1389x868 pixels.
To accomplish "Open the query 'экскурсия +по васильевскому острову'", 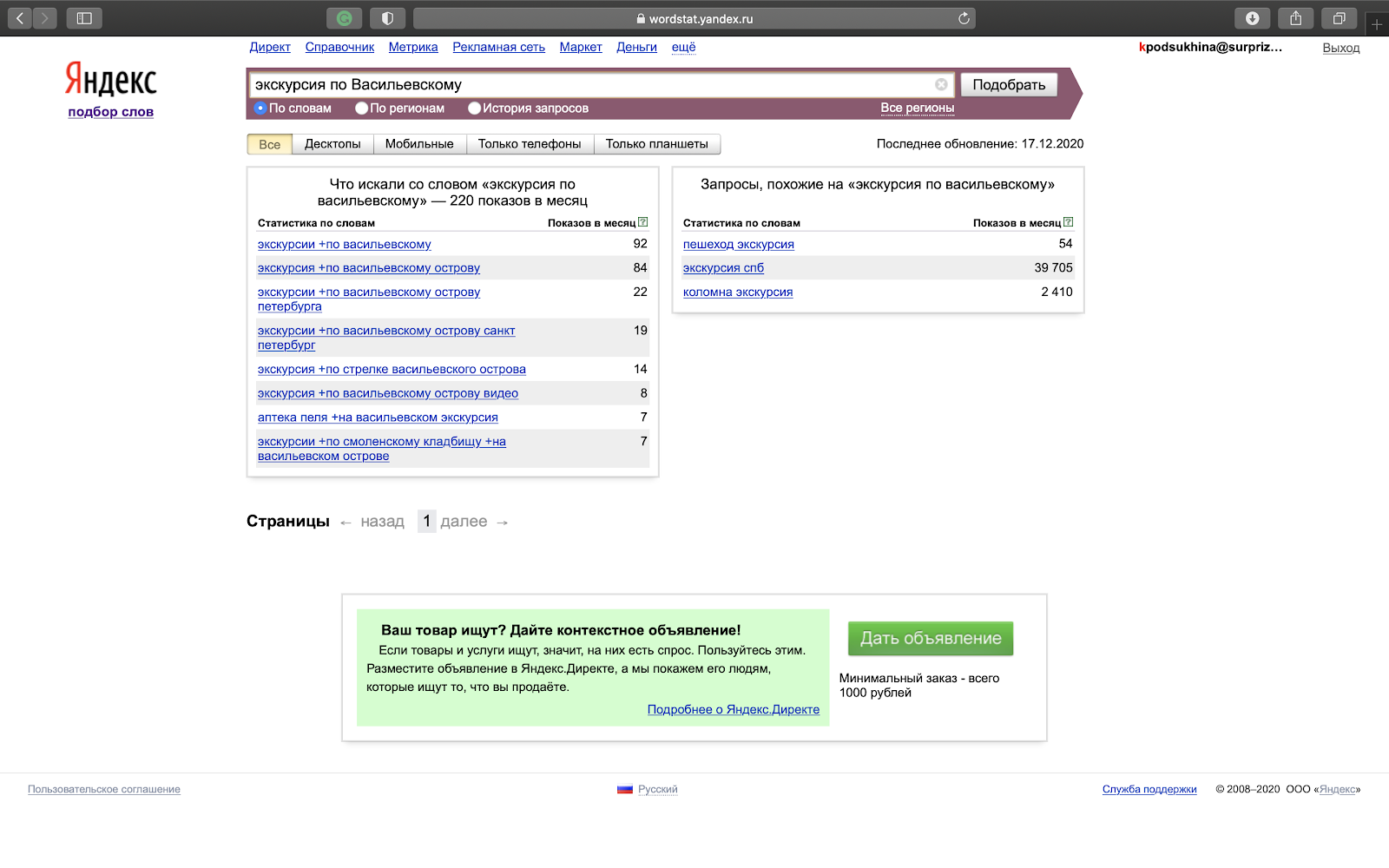I will coord(369,267).
